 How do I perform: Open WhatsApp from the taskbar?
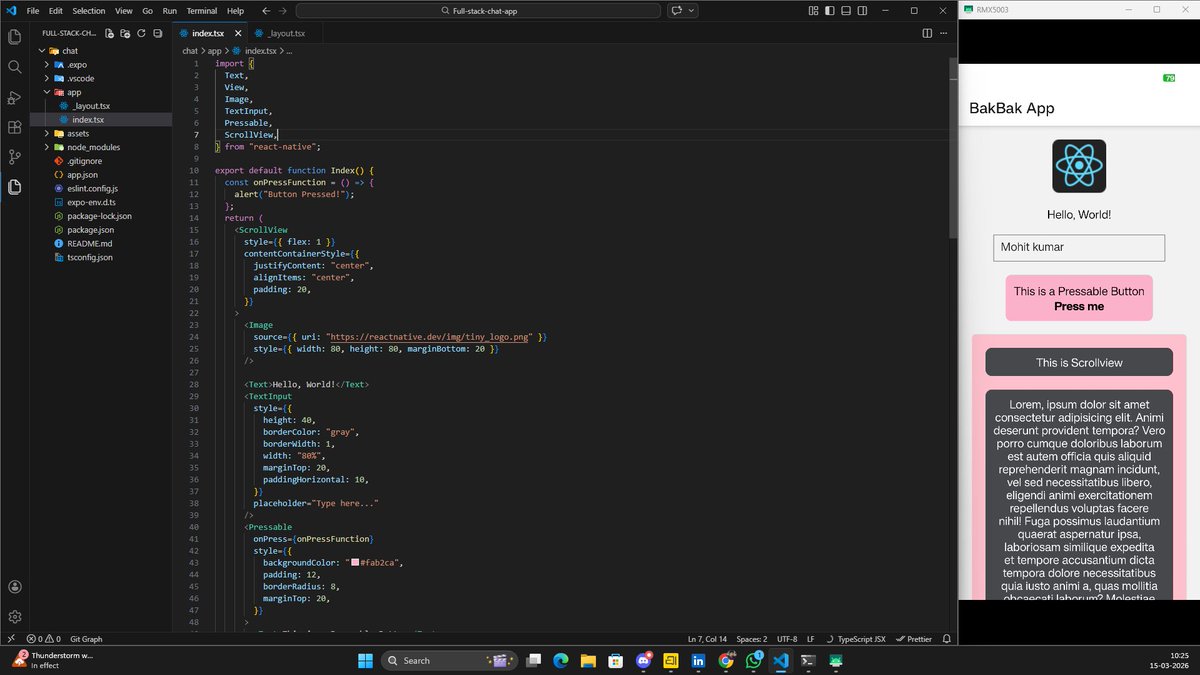click(754, 660)
